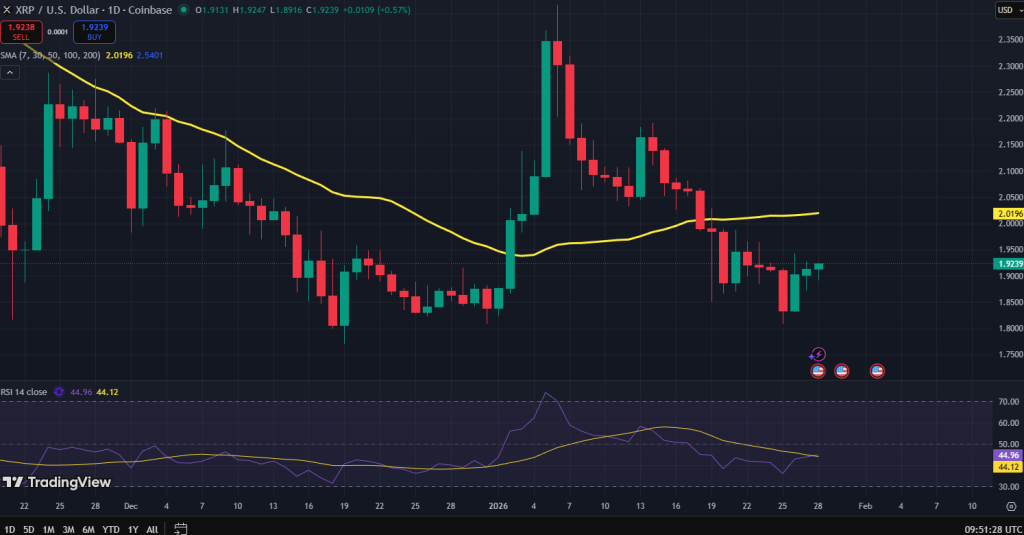This screenshot has height=535, width=1024.
Task: Click the 2026 label on date axis
Action: click(x=498, y=506)
